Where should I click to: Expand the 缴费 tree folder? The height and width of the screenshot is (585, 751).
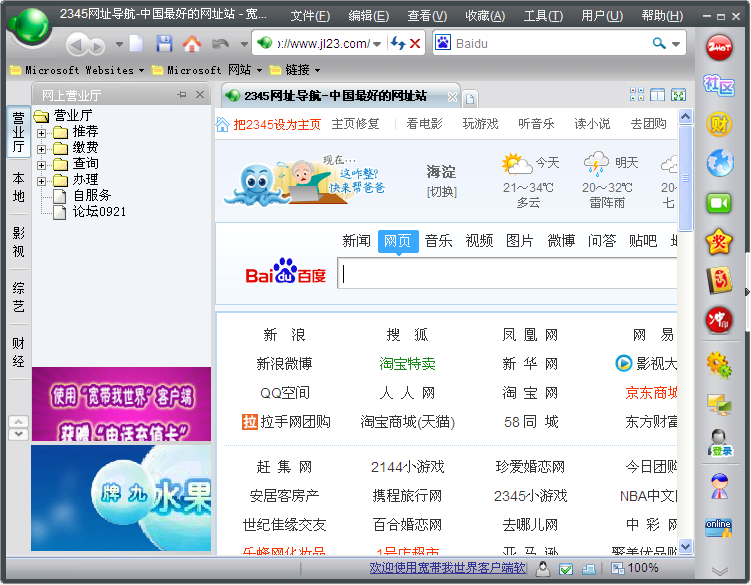point(42,148)
